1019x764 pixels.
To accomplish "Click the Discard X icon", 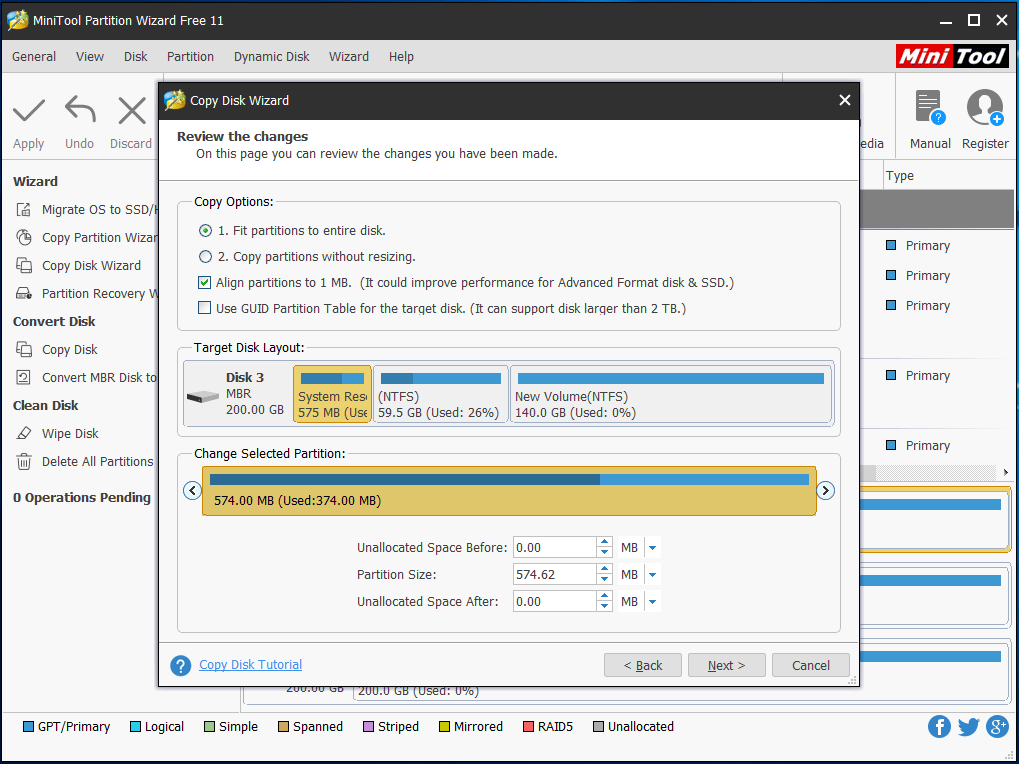I will [x=131, y=111].
